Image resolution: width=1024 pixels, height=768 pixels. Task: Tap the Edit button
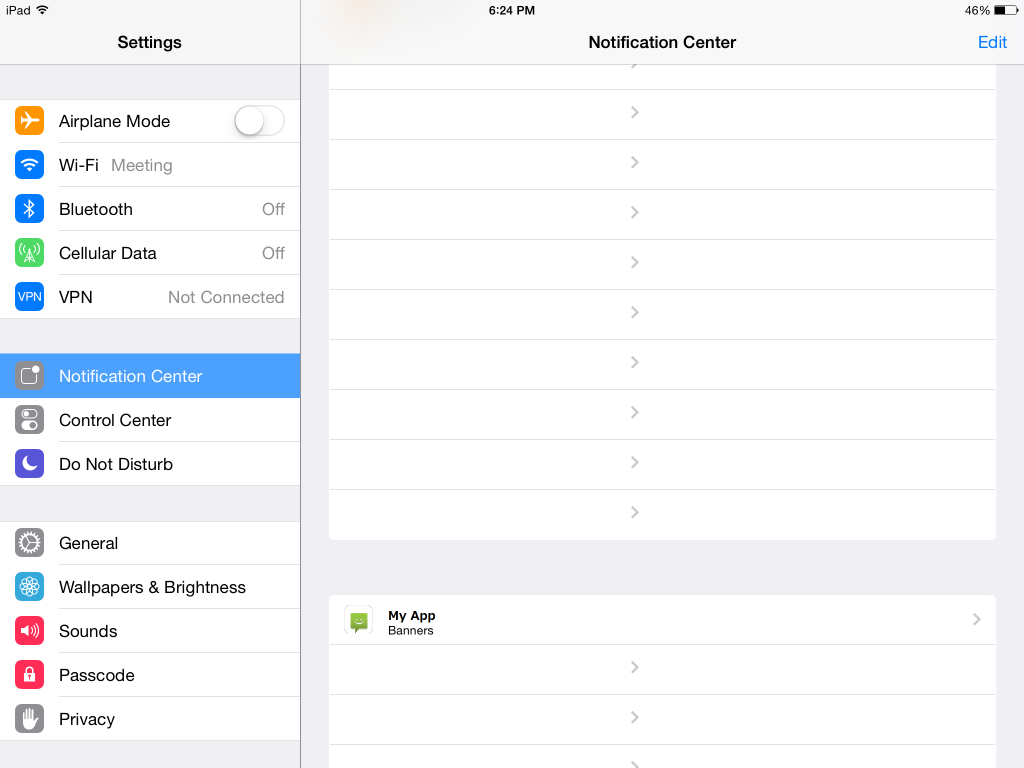(x=992, y=42)
